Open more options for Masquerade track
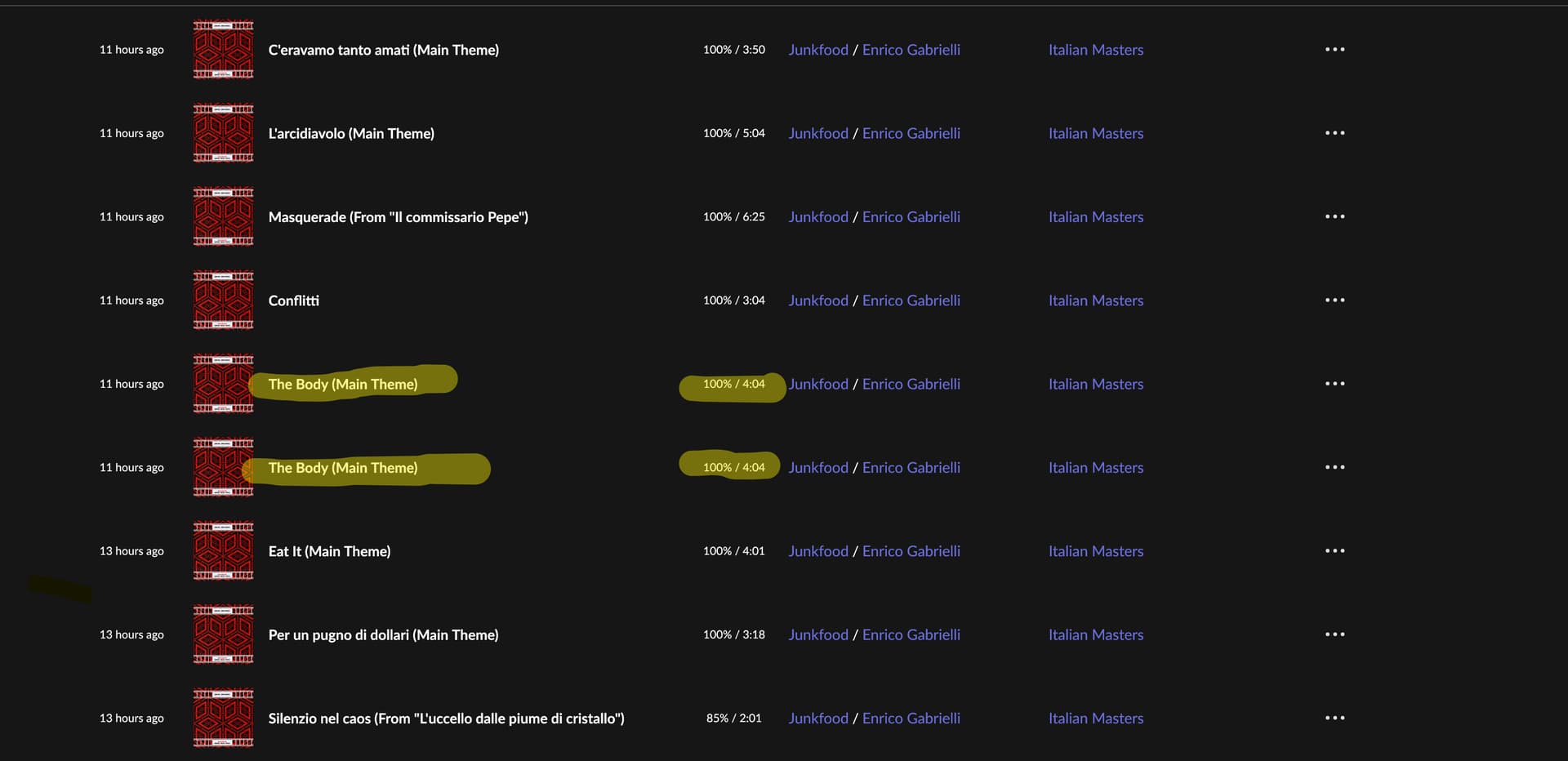This screenshot has height=761, width=1568. click(1334, 216)
